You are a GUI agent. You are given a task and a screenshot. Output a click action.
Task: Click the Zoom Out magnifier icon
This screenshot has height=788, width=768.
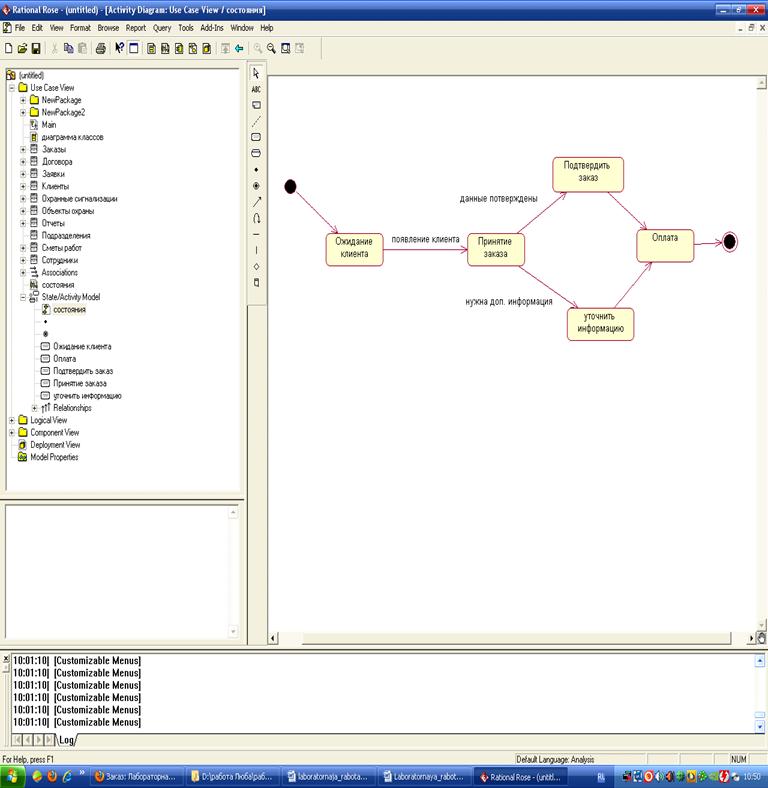pos(271,48)
